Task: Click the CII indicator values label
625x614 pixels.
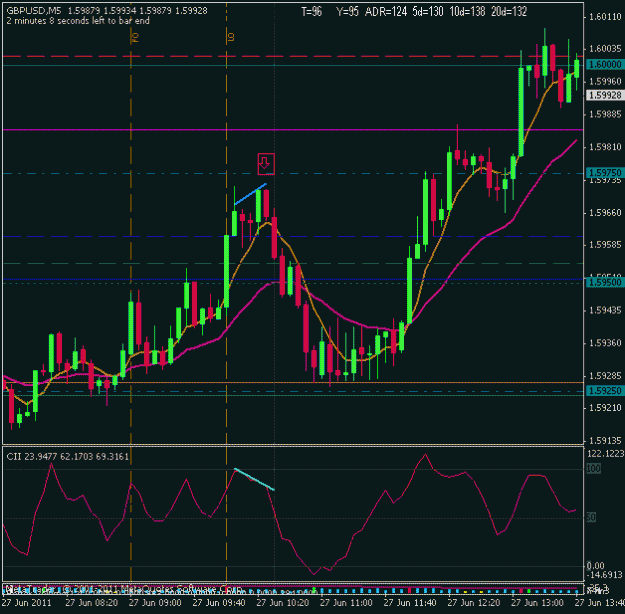Action: (67, 456)
